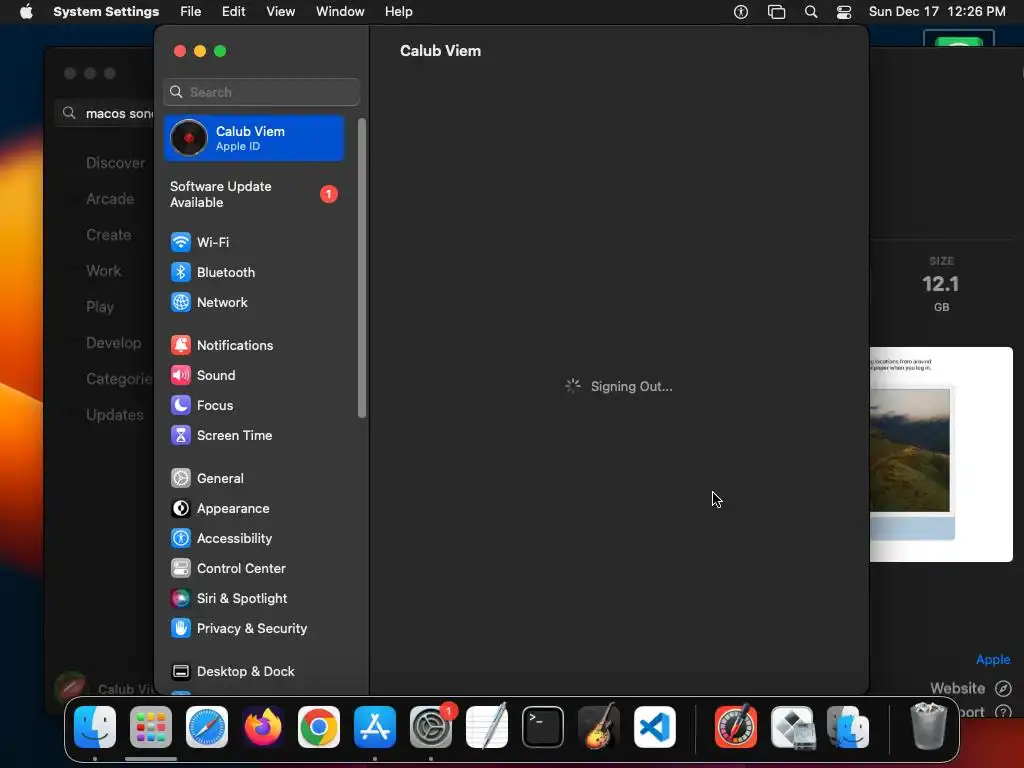The image size is (1024, 768).
Task: Launch Terminal from the Dock
Action: 543,727
